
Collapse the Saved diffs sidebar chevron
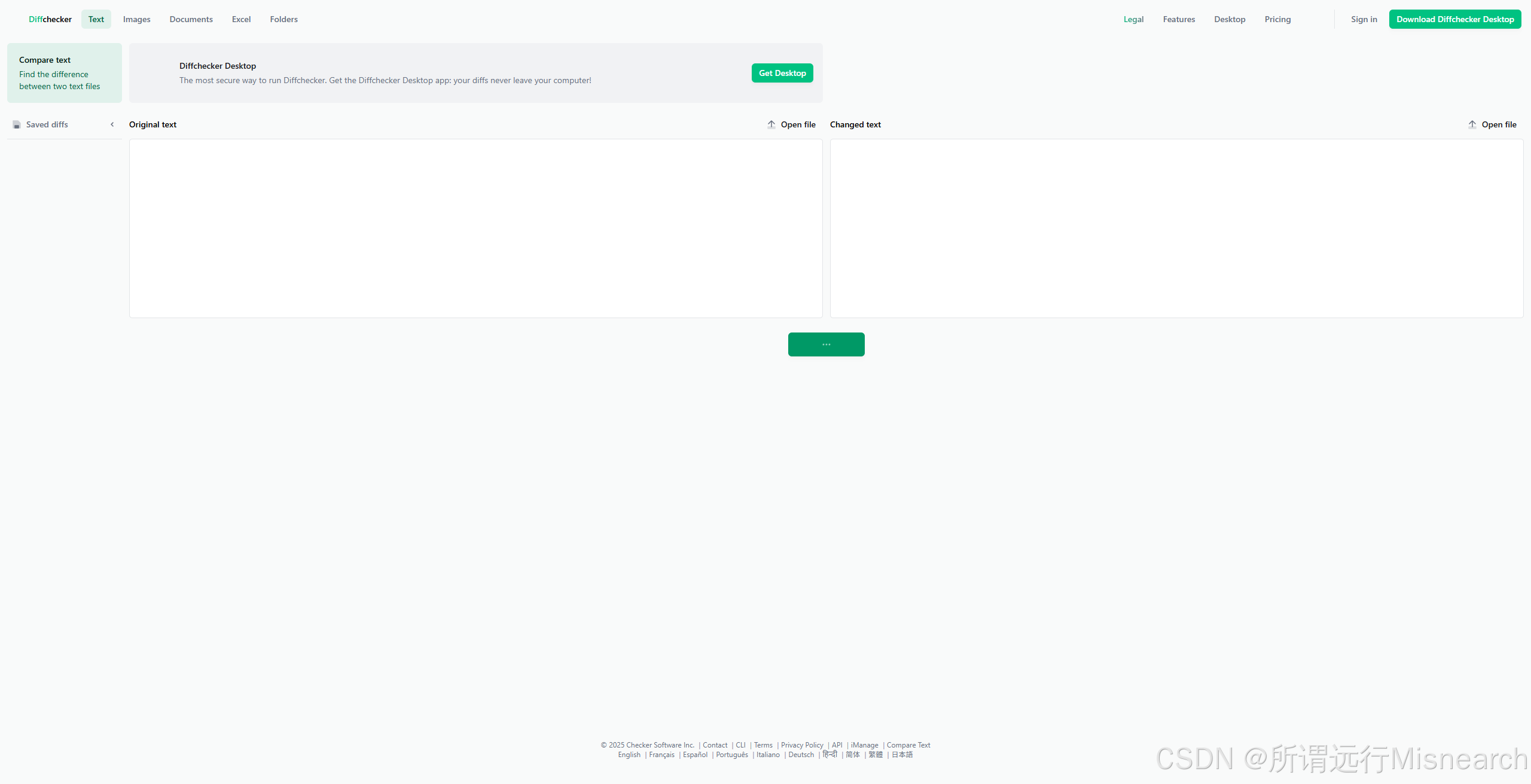(x=112, y=124)
